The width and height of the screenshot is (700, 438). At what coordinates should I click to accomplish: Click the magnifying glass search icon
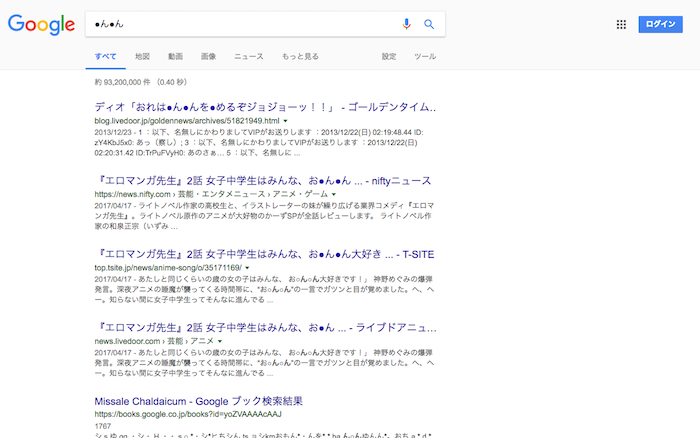point(429,24)
